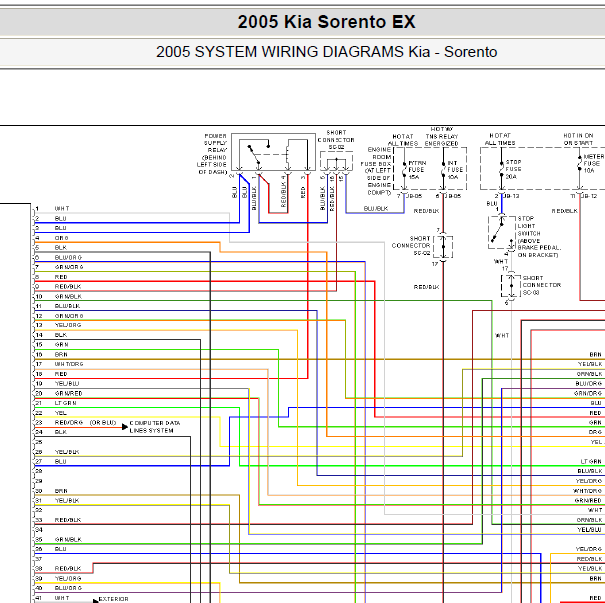605x603 pixels.
Task: Select pin 36 BLU wire label
Action: (61, 549)
